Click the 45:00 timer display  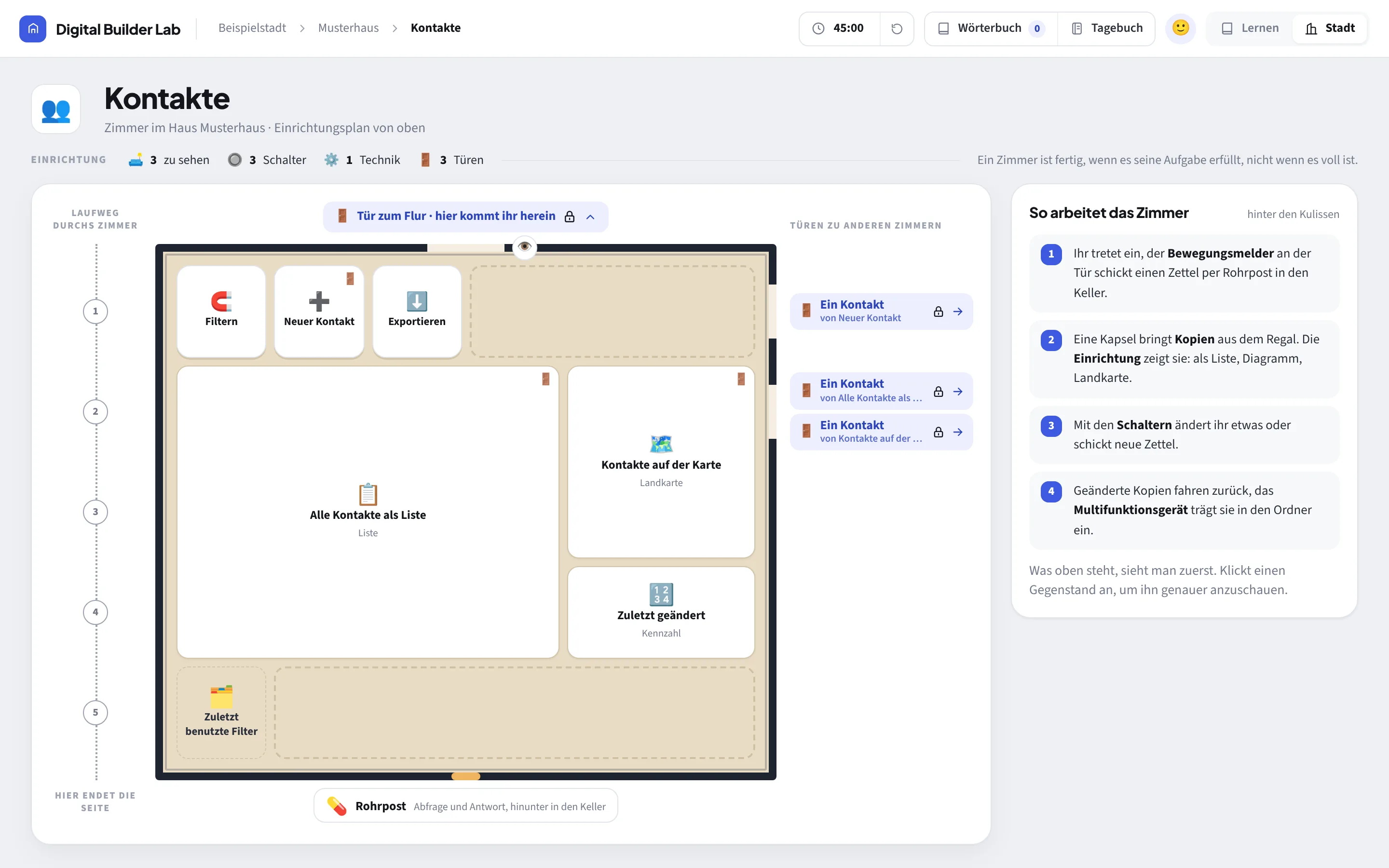(x=840, y=29)
